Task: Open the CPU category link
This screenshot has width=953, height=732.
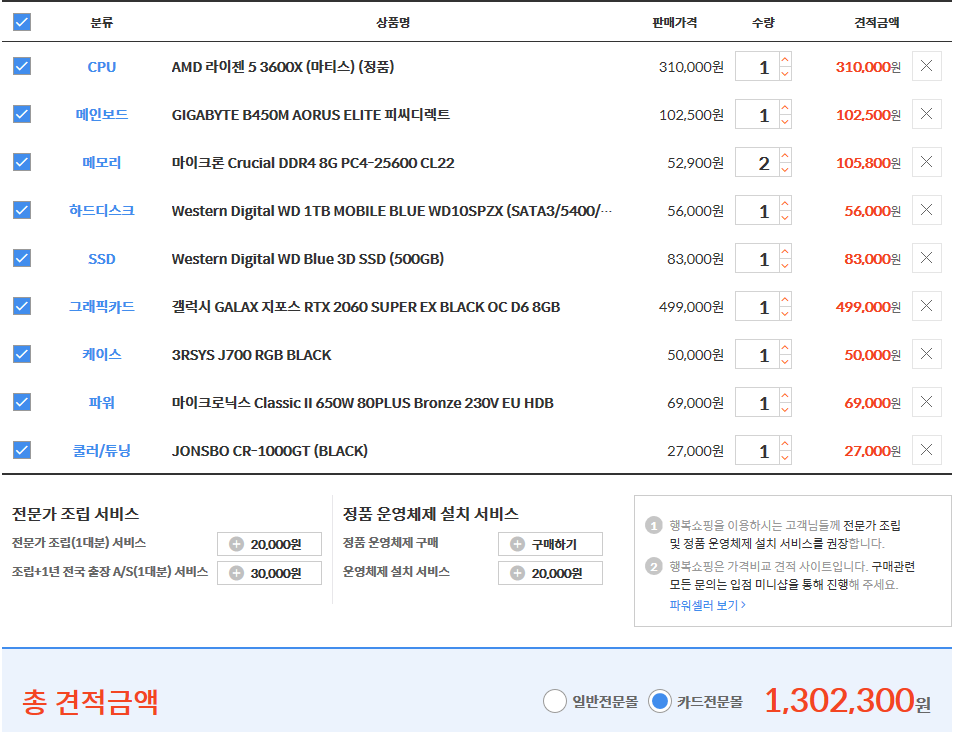Action: pos(101,67)
